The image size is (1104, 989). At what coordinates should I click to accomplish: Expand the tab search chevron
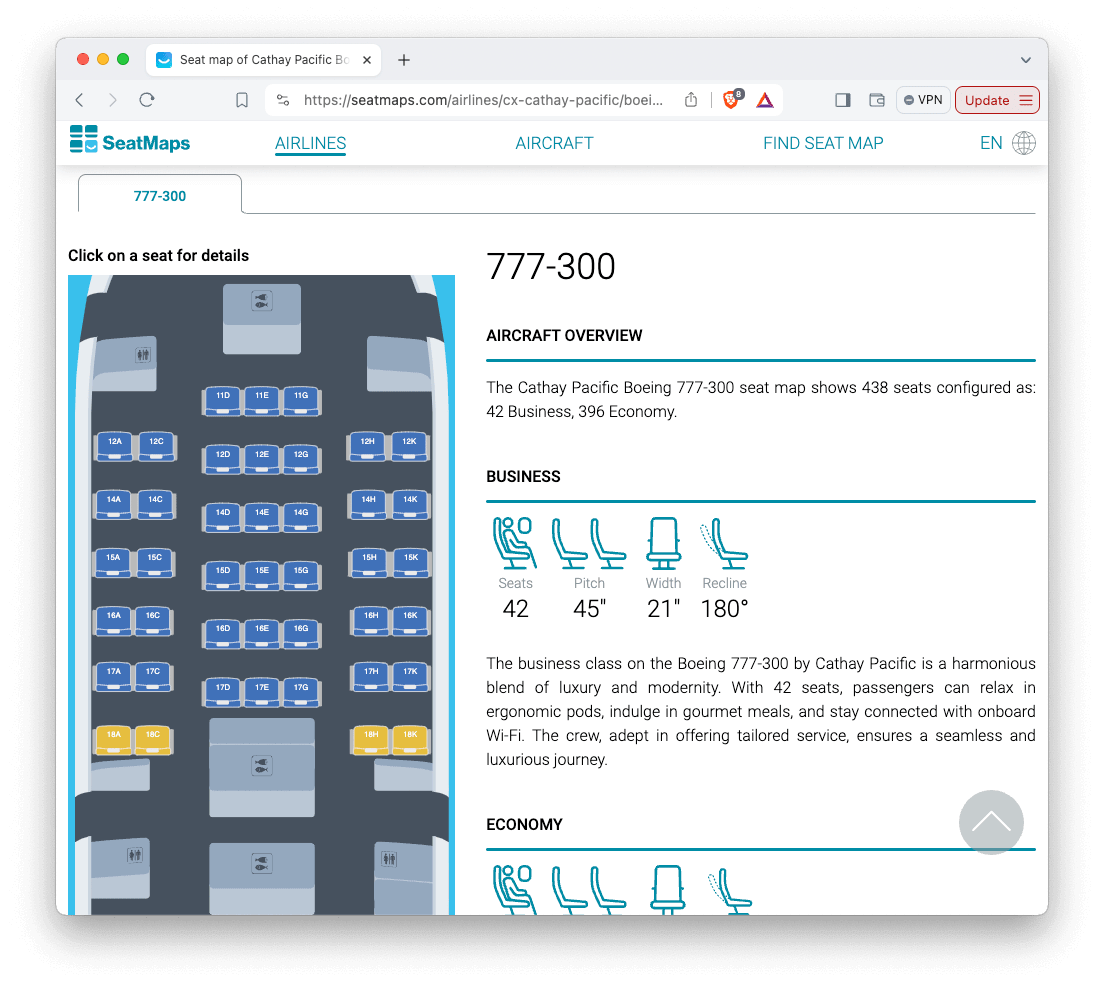[x=1025, y=60]
